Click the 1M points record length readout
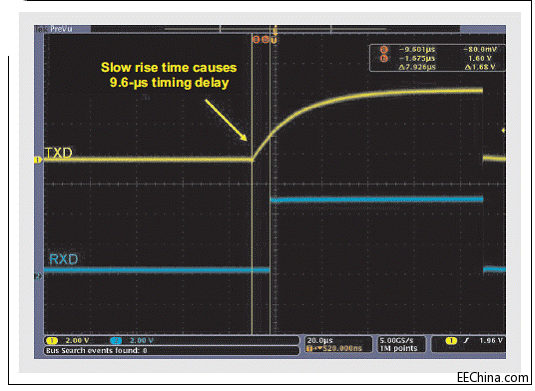The image size is (535, 391). (399, 348)
